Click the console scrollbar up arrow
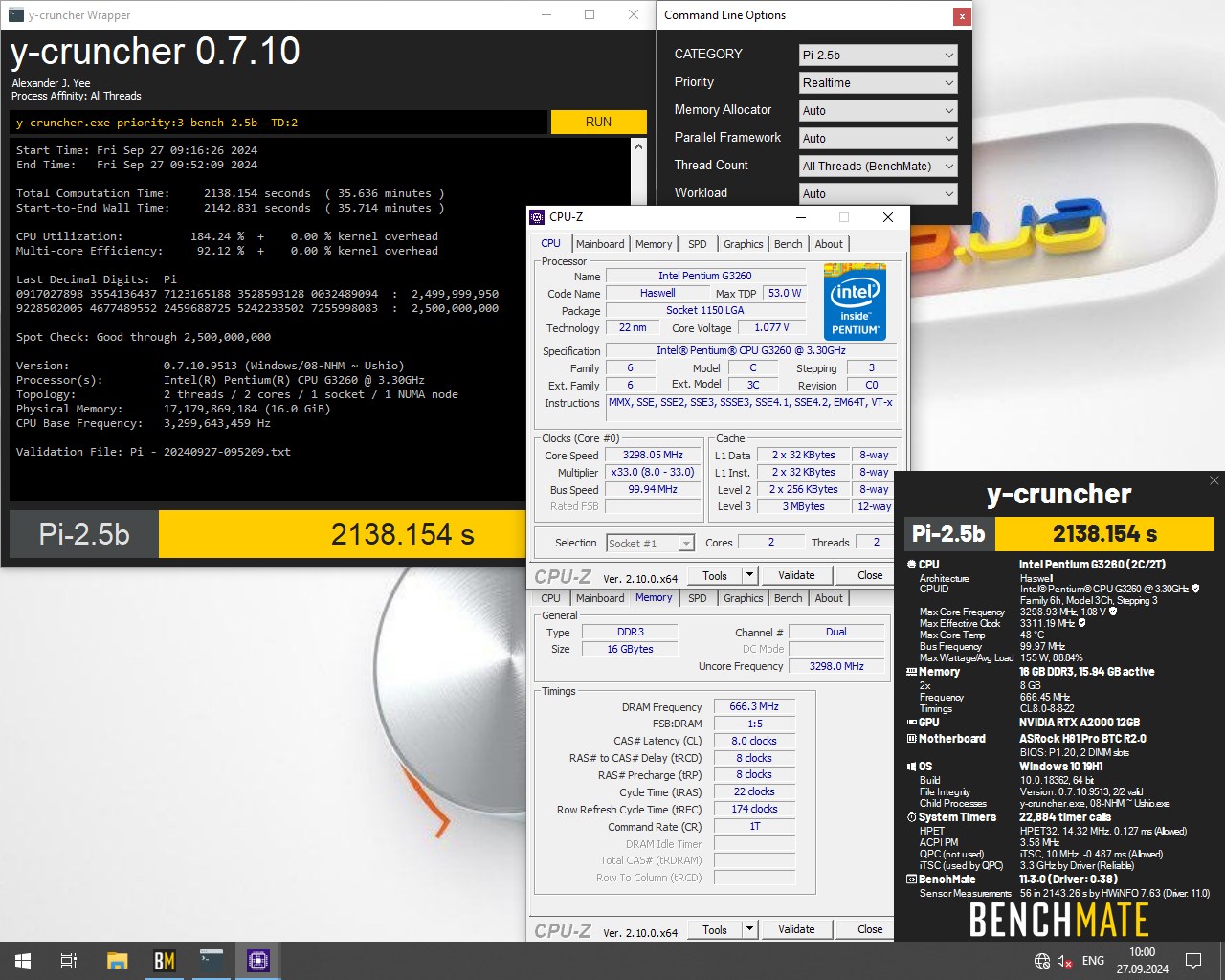The width and height of the screenshot is (1225, 980). pos(639,146)
